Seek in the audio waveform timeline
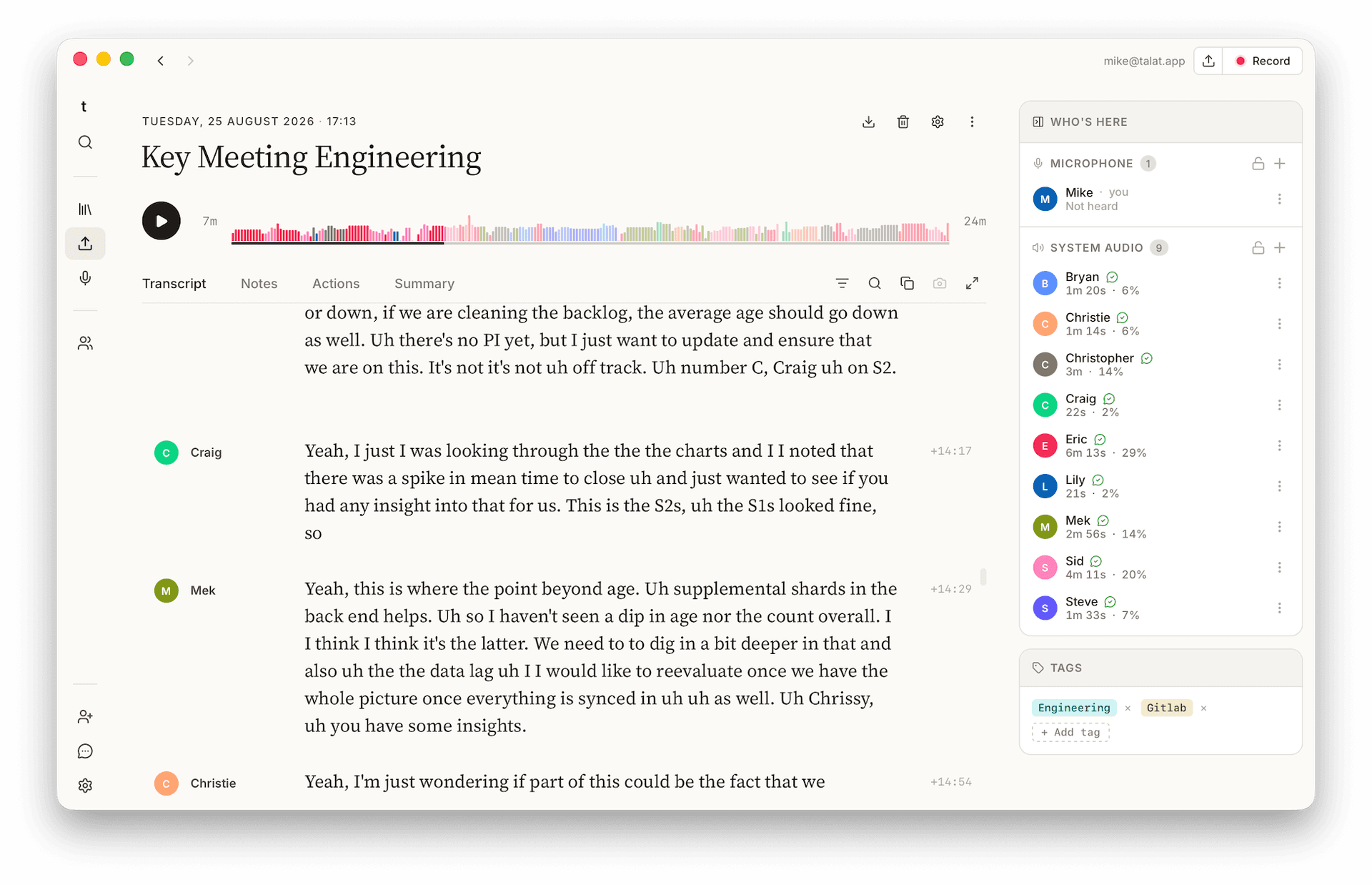 [x=590, y=230]
